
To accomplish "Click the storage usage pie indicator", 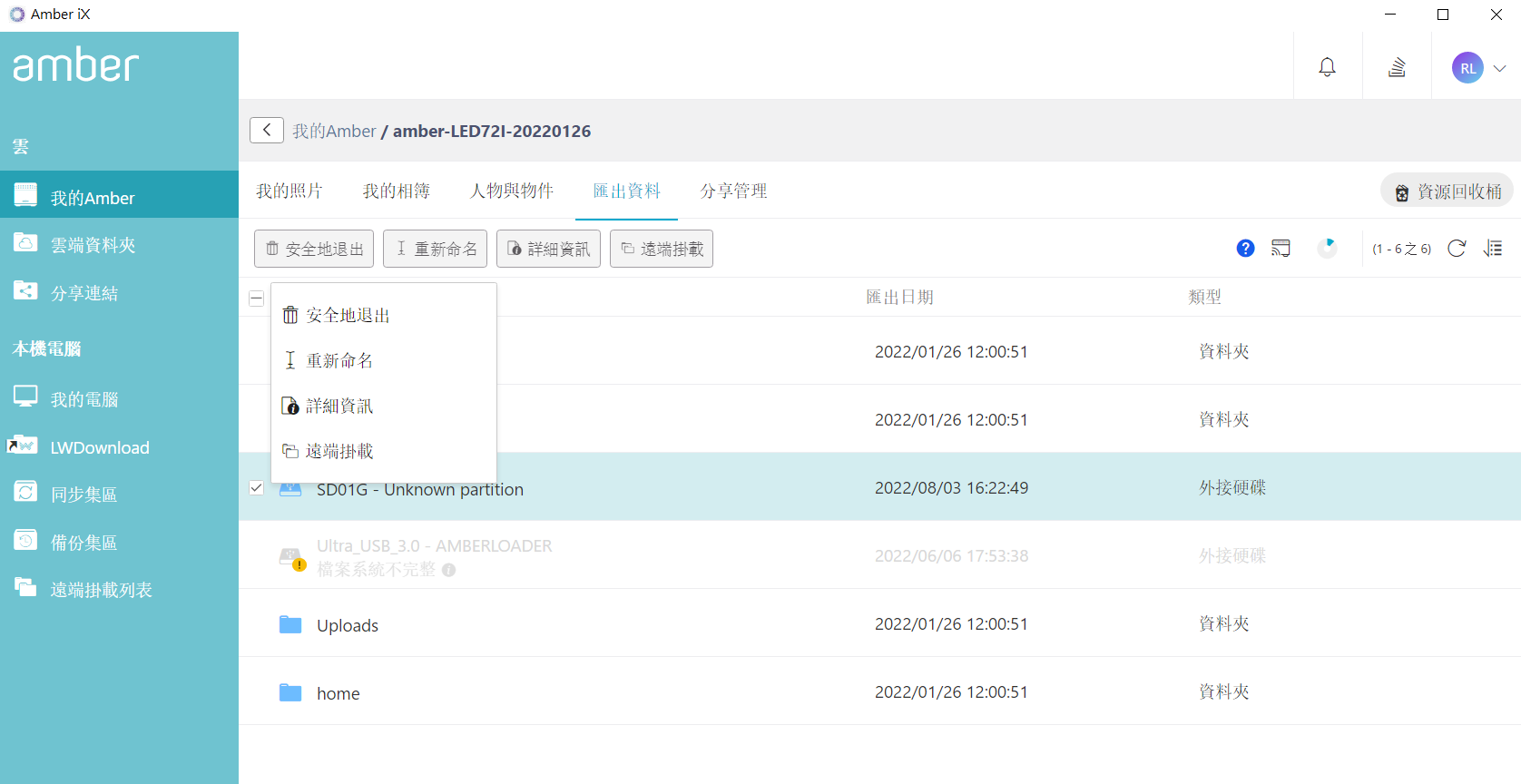I will pyautogui.click(x=1327, y=248).
